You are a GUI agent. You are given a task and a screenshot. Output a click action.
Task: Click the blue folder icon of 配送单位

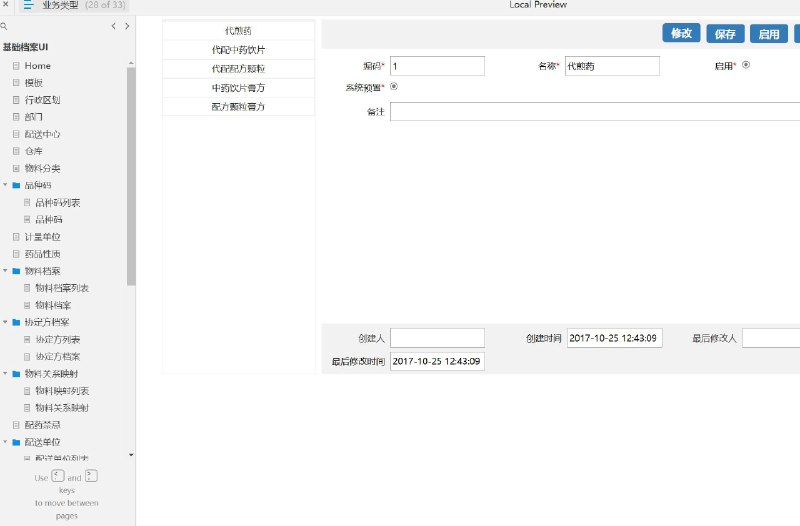click(x=16, y=442)
